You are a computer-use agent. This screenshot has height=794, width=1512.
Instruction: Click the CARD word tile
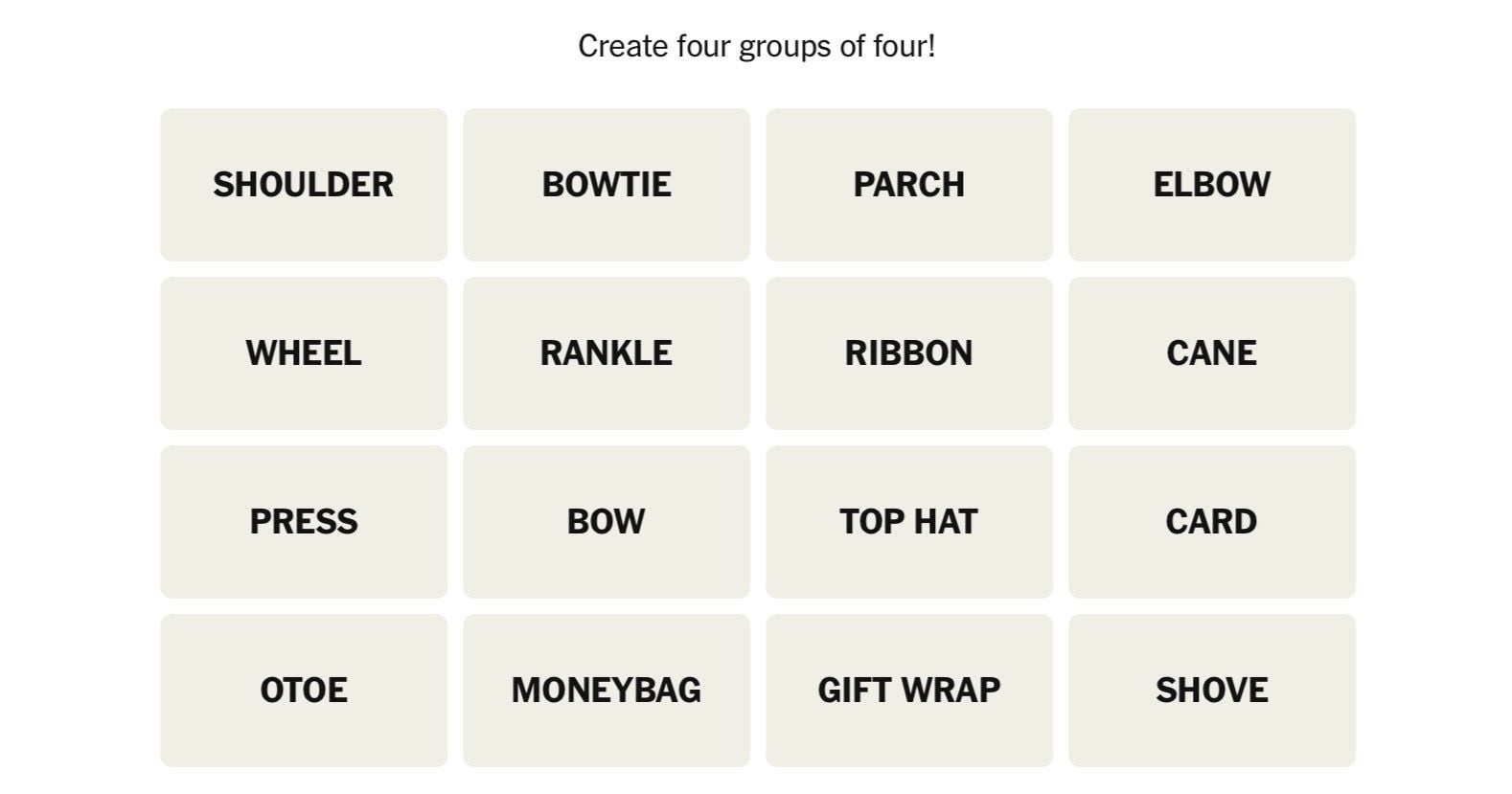[x=1211, y=522]
